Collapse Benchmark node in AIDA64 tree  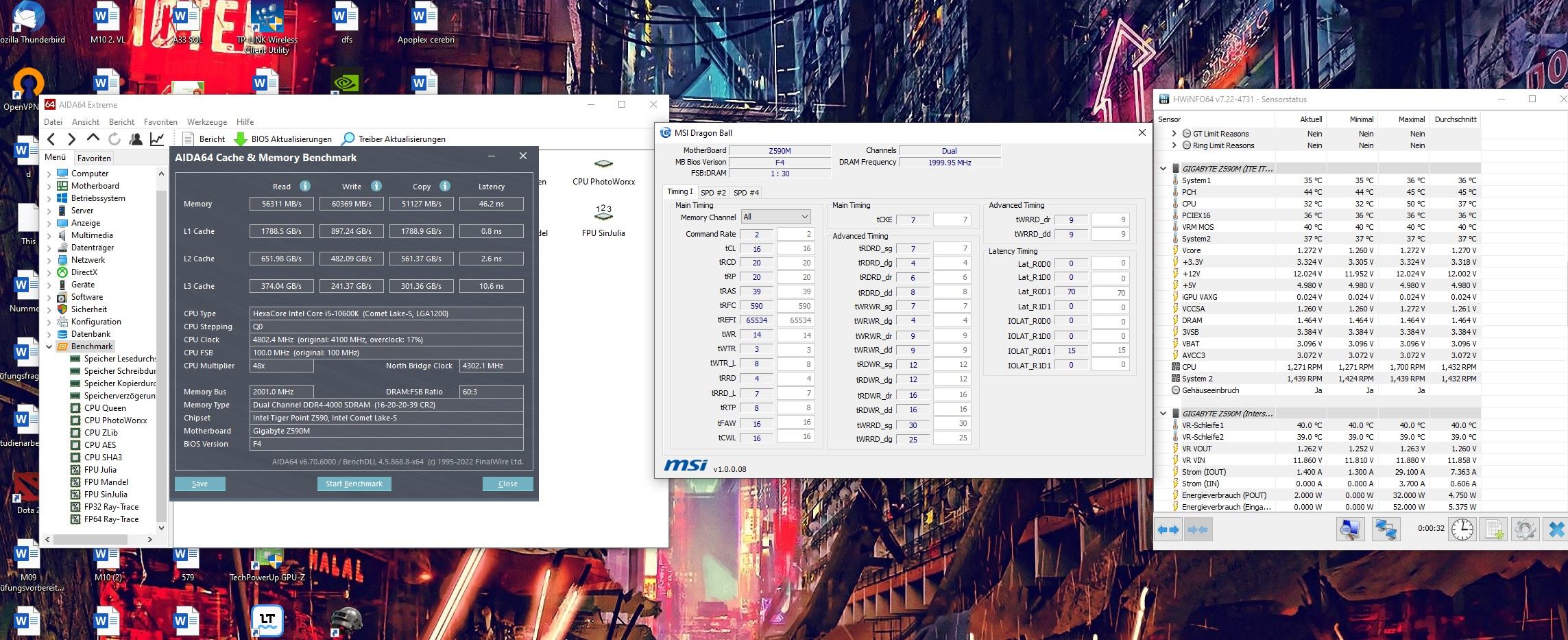[49, 346]
